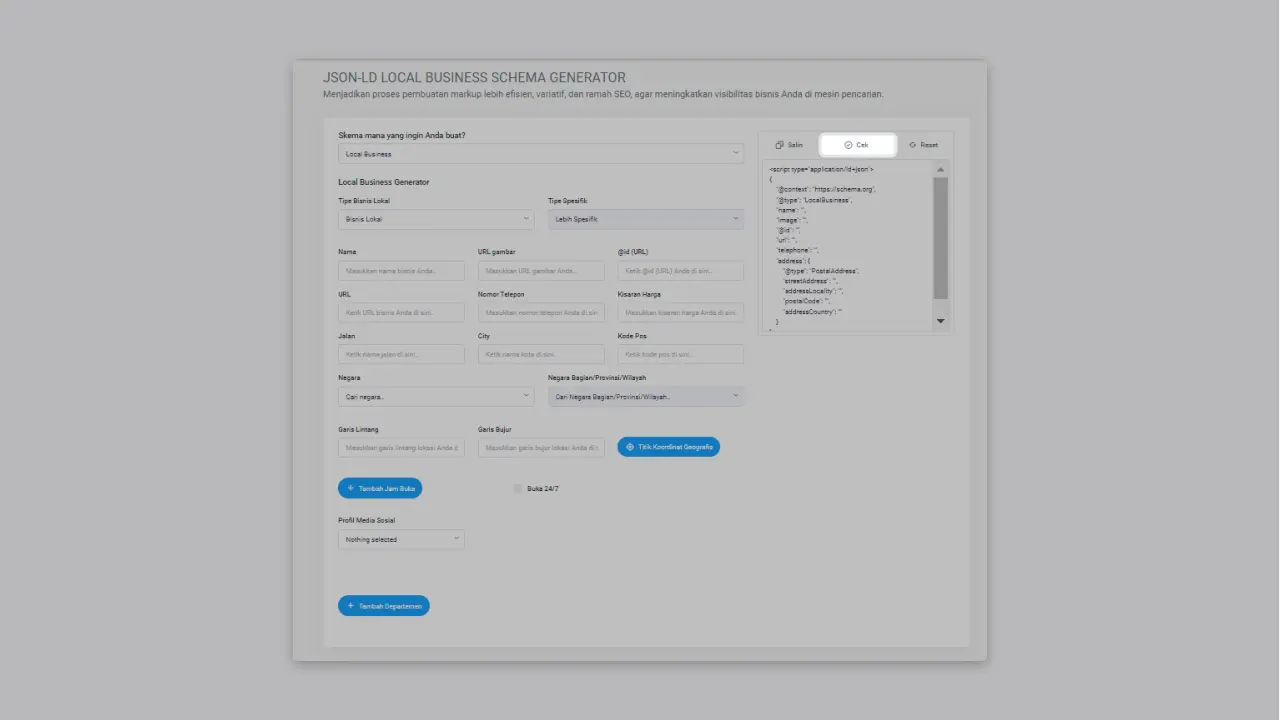
Task: Click the check icon on the Cek tab
Action: coord(848,145)
